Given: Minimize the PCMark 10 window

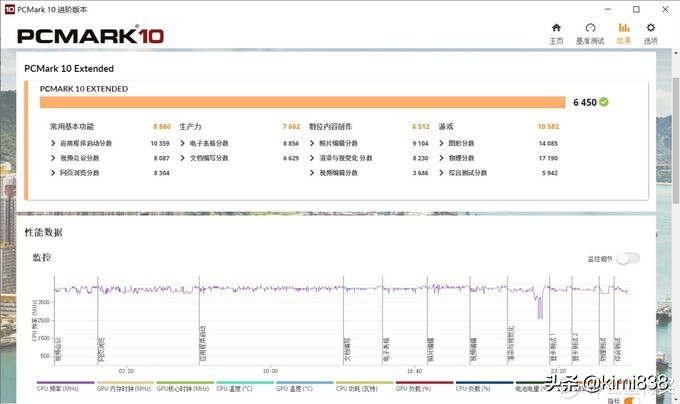Looking at the screenshot, I should point(608,9).
